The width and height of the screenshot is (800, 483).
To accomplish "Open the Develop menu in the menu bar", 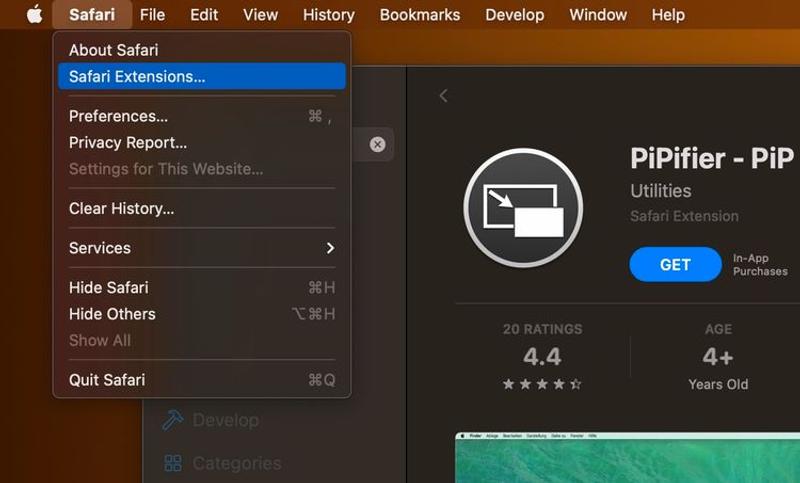I will tap(514, 15).
